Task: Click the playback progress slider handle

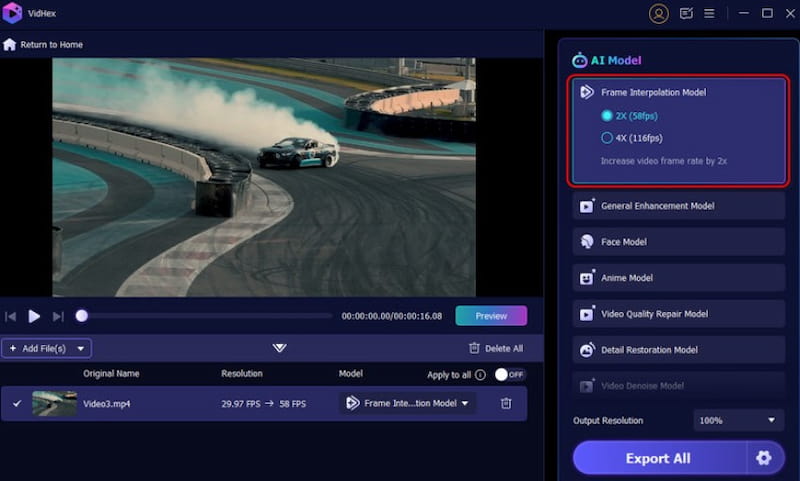Action: pos(82,316)
